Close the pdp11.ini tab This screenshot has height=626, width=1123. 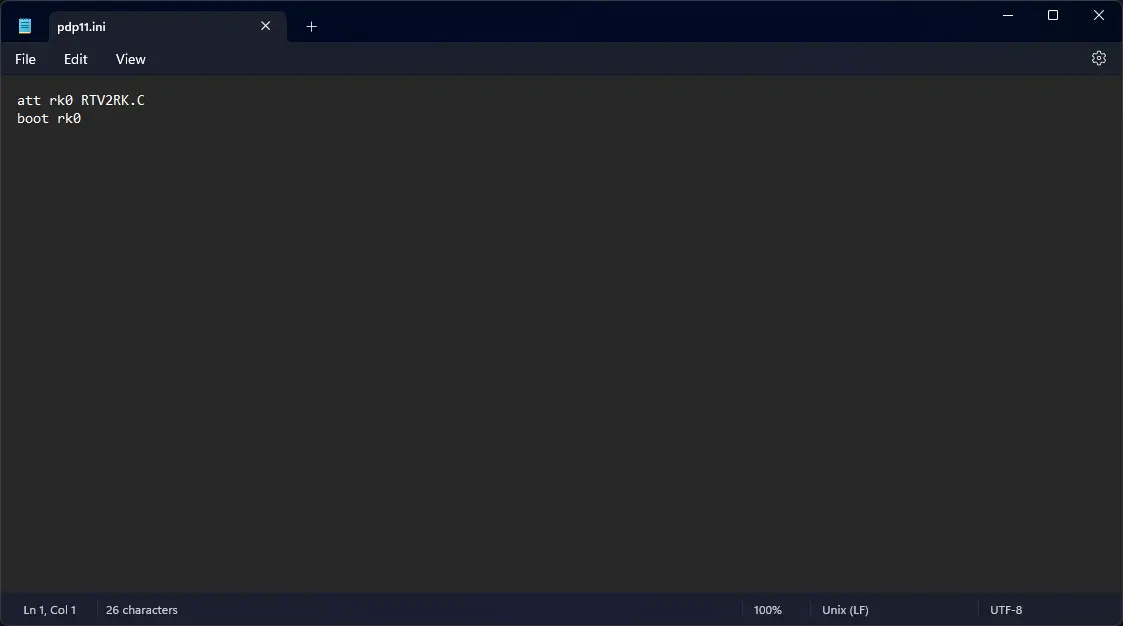click(266, 26)
